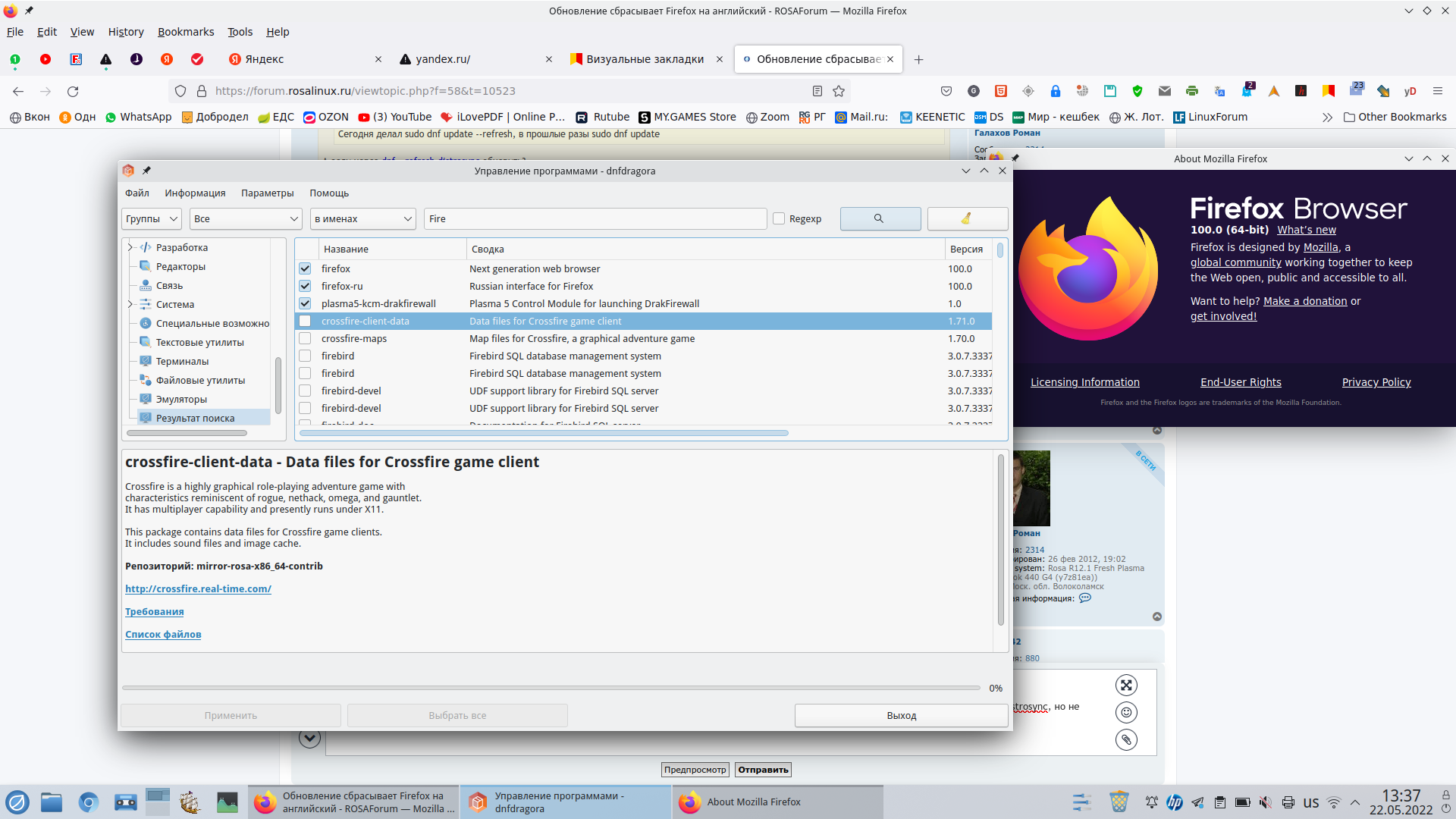
Task: Check the crossfire-maps package checkbox
Action: click(305, 338)
